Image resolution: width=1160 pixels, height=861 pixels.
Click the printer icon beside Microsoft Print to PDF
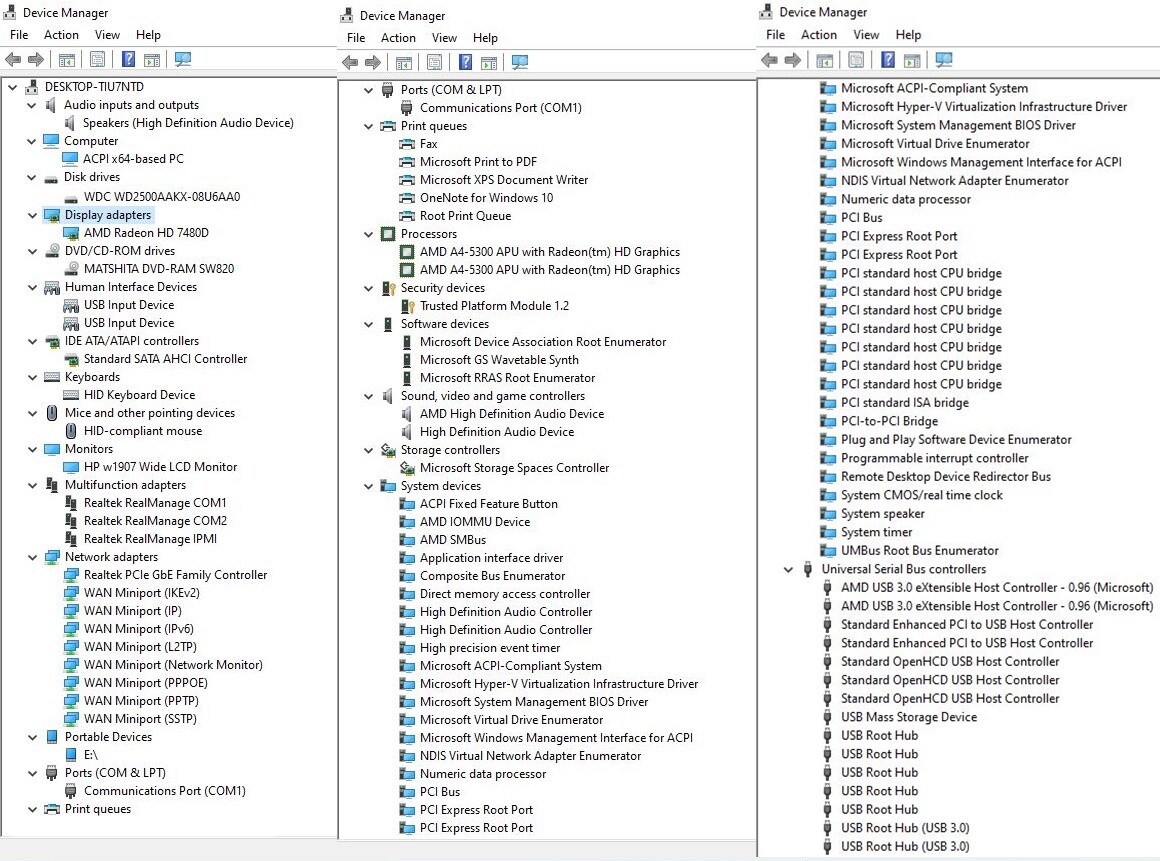407,162
